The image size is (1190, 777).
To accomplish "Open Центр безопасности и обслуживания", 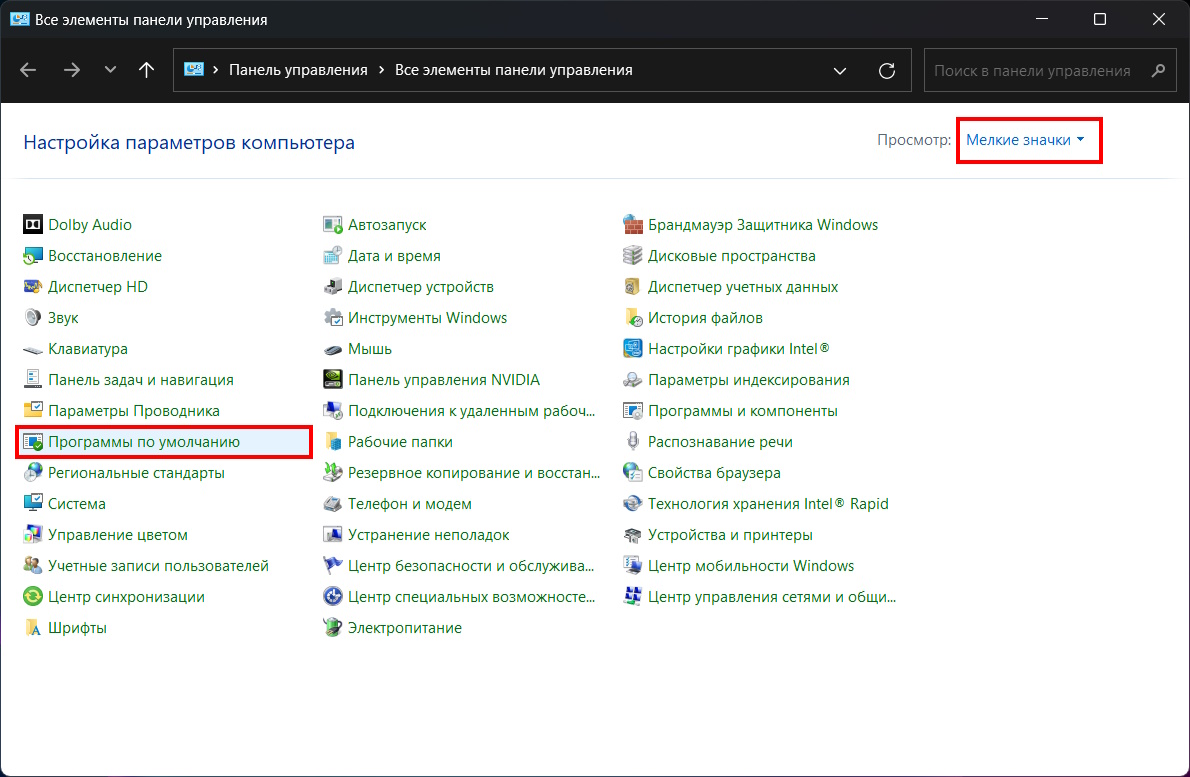I will [x=471, y=566].
